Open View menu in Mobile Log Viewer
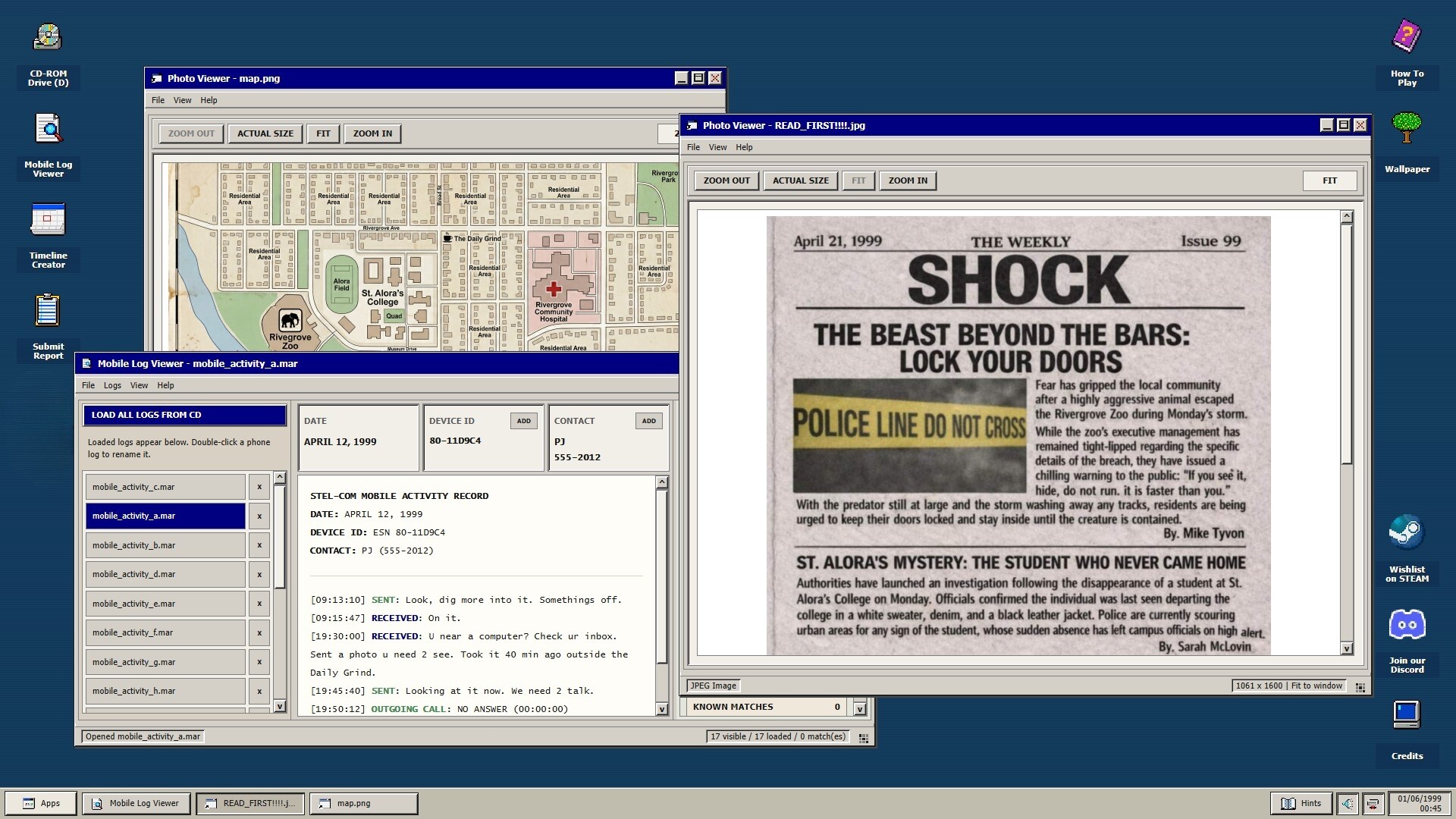The image size is (1456, 819). (x=139, y=385)
